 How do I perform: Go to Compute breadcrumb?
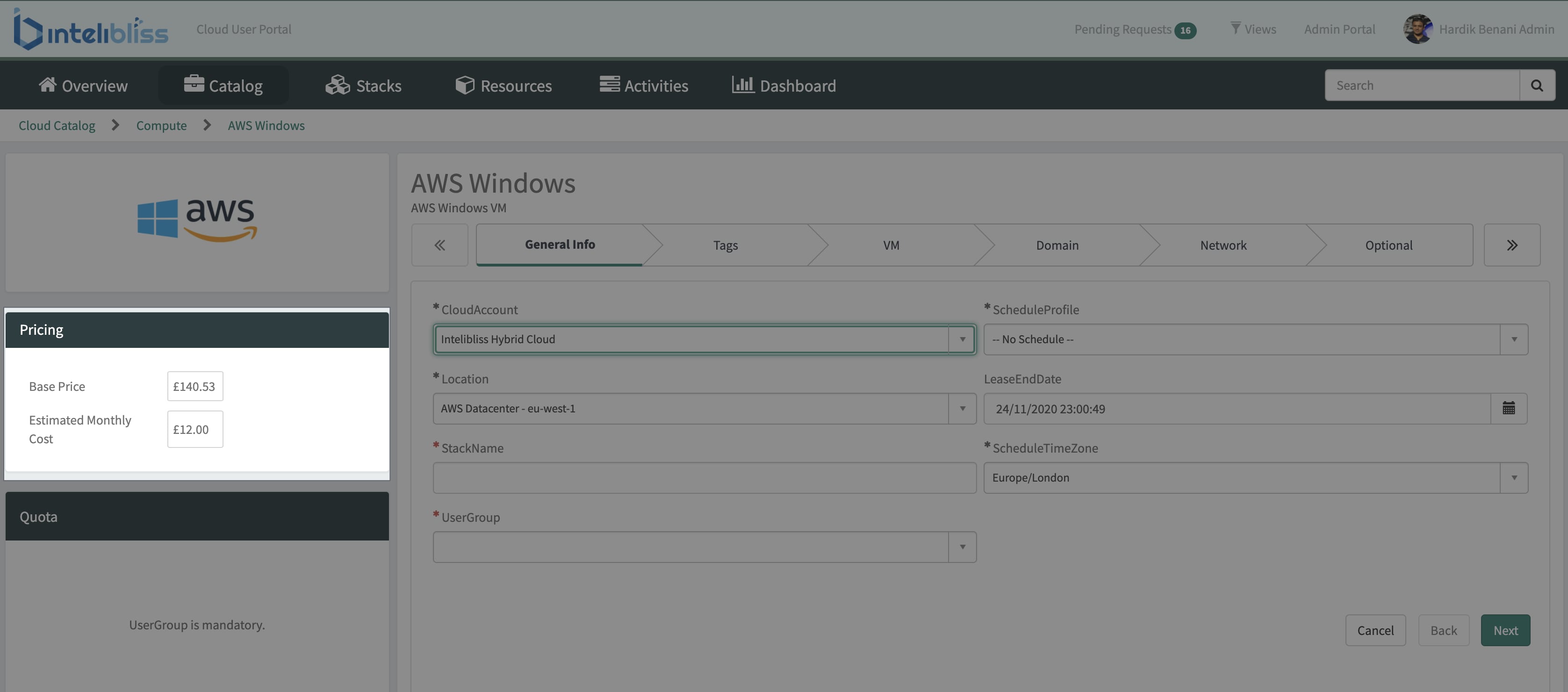click(x=161, y=125)
